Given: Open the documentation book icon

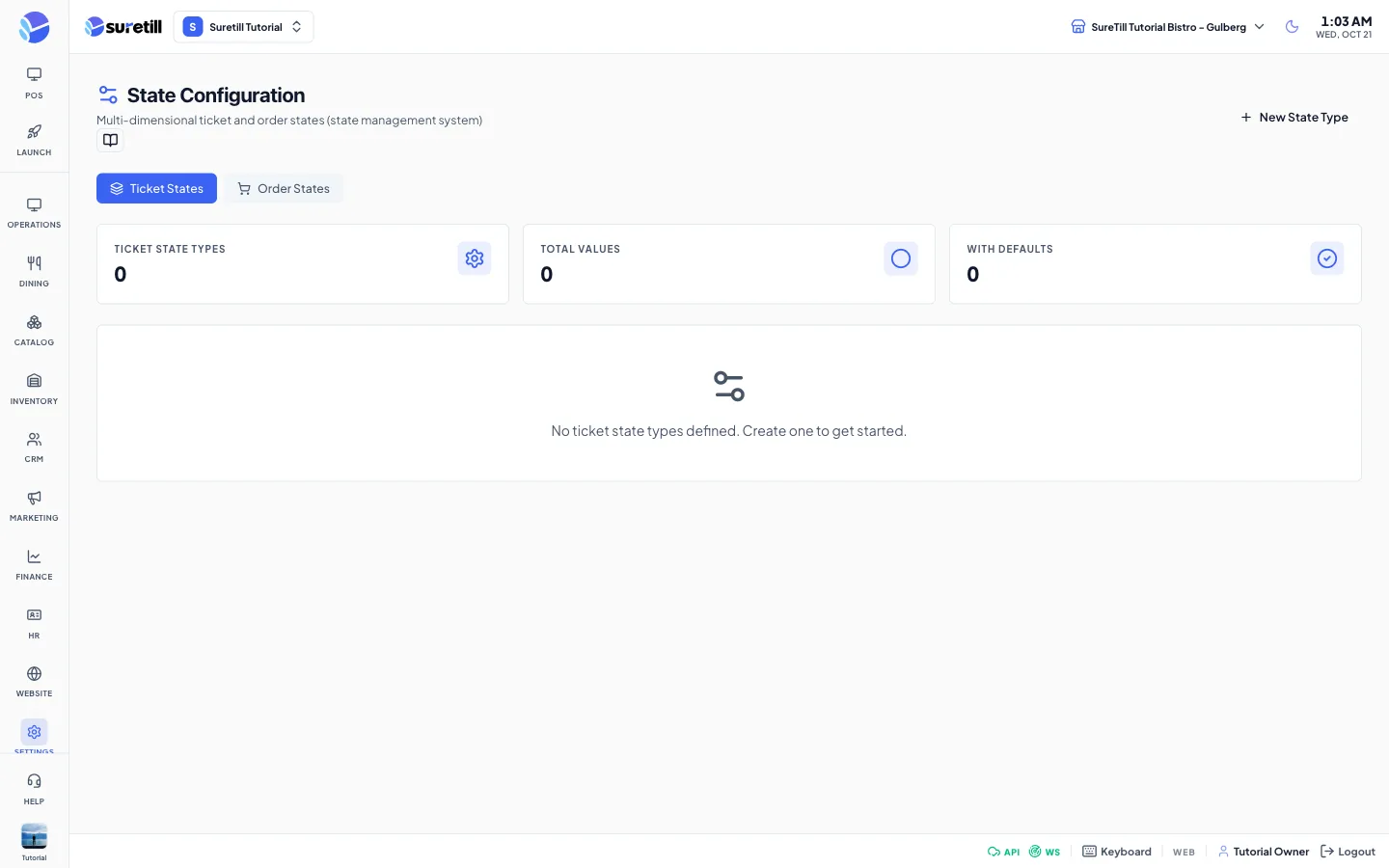Looking at the screenshot, I should point(111,141).
